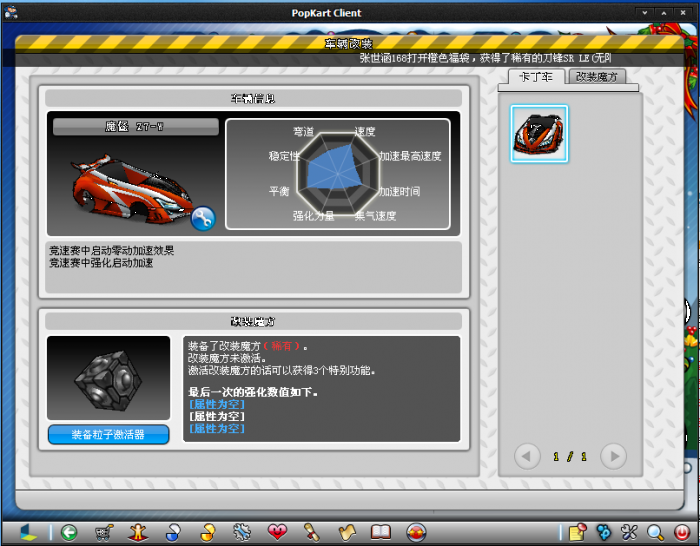This screenshot has height=546, width=700.
Task: Switch to the 卡丁车 tab
Action: [536, 77]
